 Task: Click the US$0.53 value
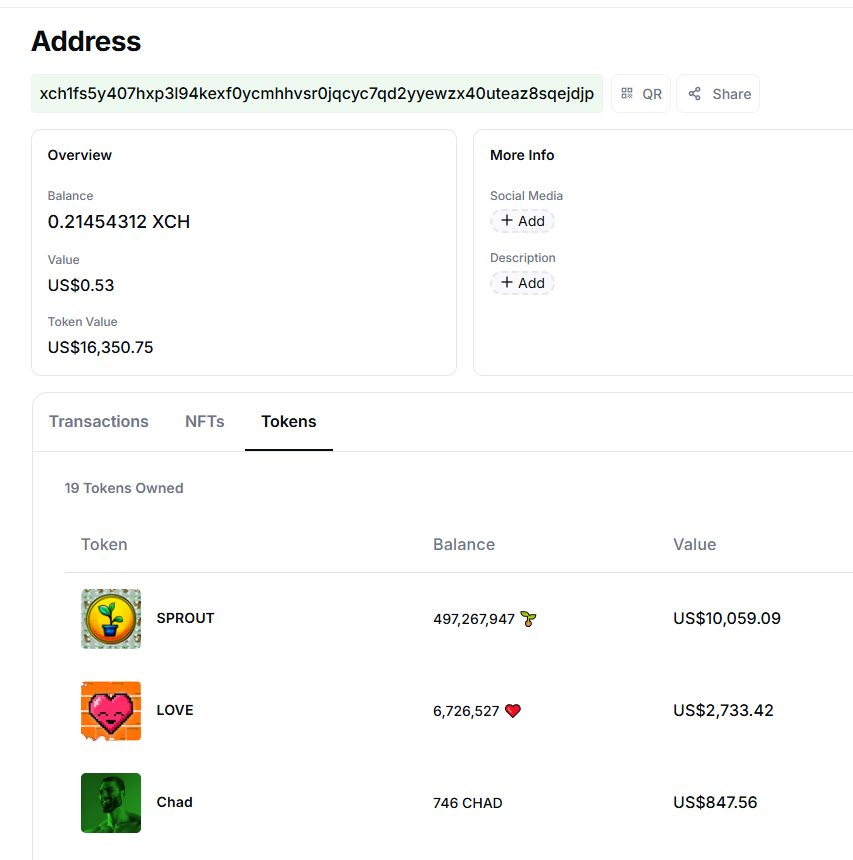[81, 285]
